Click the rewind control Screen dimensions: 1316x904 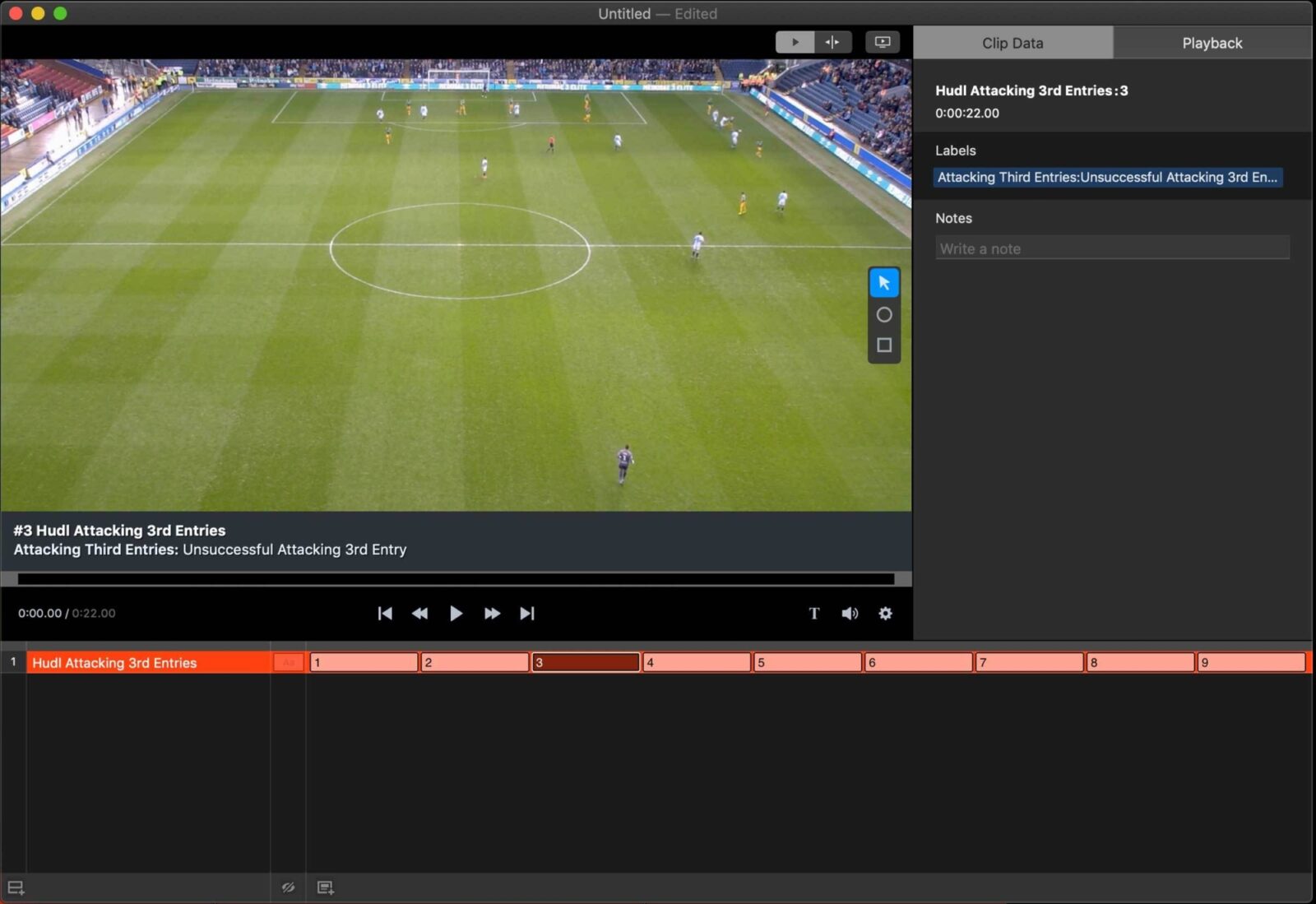coord(419,613)
